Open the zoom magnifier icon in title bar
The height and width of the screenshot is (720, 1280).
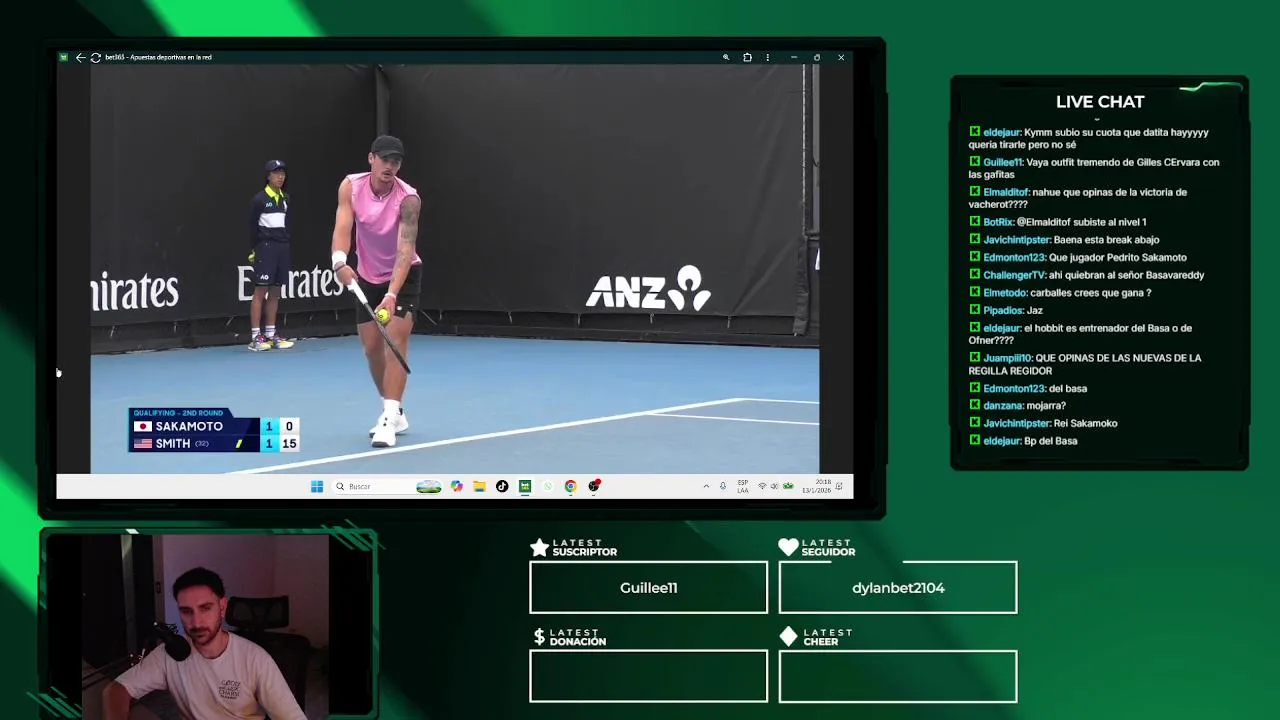(726, 57)
